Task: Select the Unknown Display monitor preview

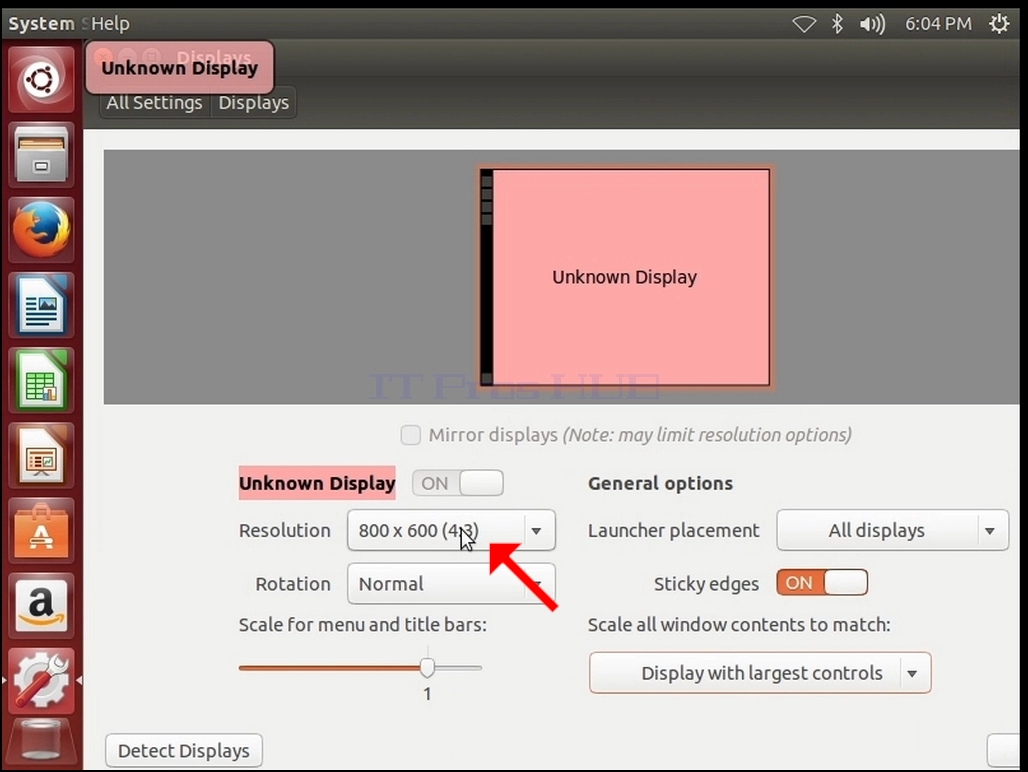Action: (x=625, y=277)
